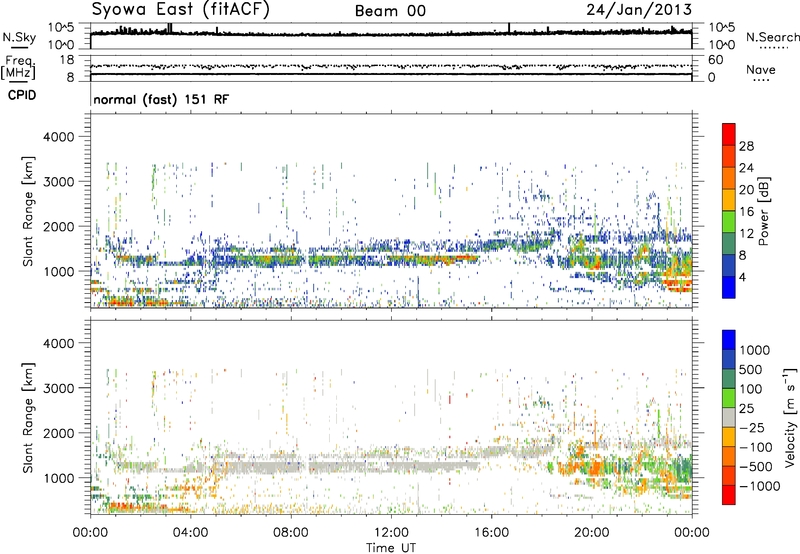Click '4000' on power panel range axis

[58, 137]
